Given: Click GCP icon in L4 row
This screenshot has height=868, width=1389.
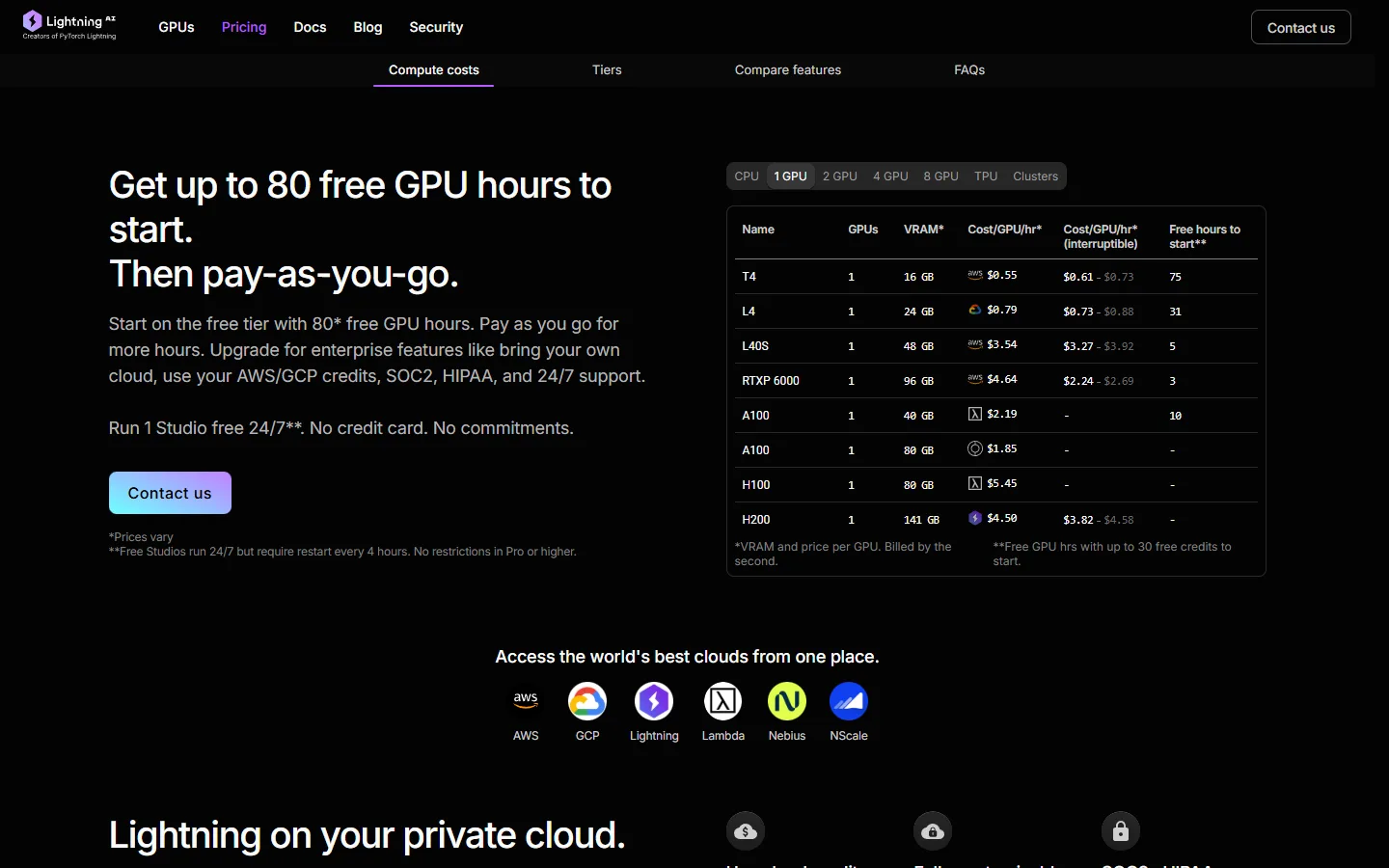Looking at the screenshot, I should [x=975, y=310].
